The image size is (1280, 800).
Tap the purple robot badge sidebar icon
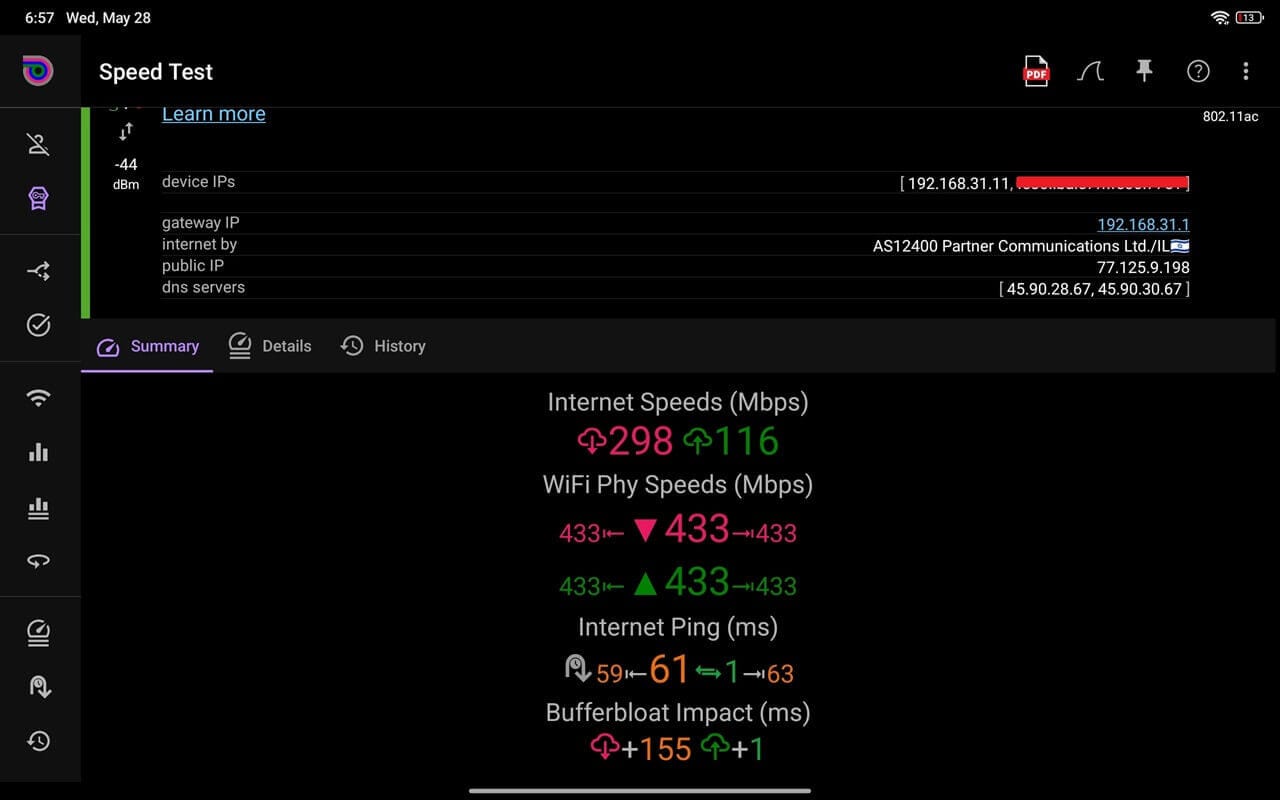click(x=39, y=199)
